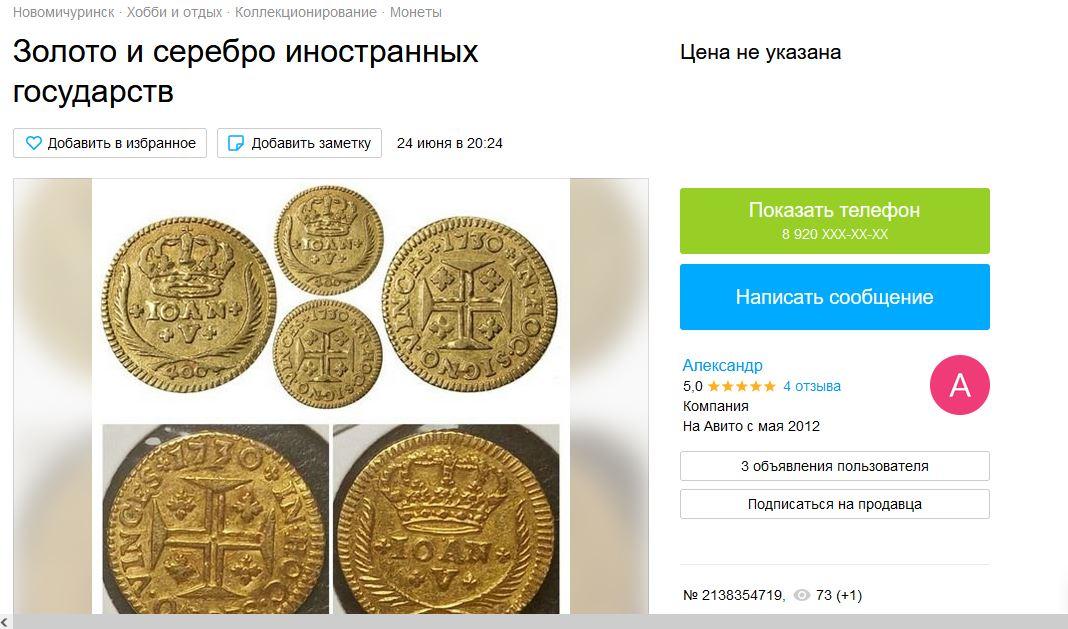Open the main coin photo

click(331, 397)
